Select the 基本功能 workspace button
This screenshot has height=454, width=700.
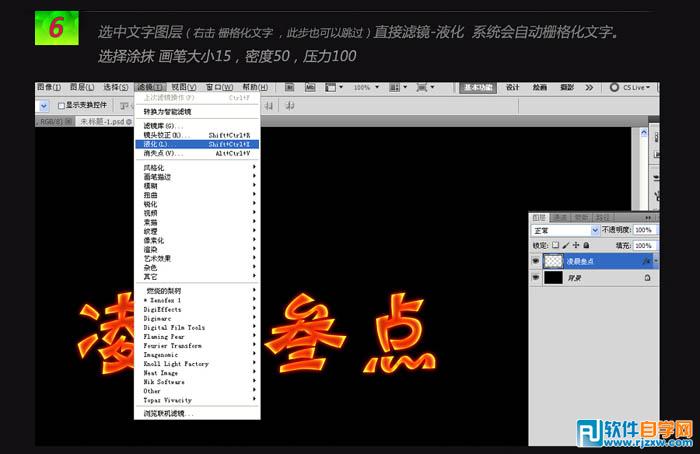click(478, 87)
